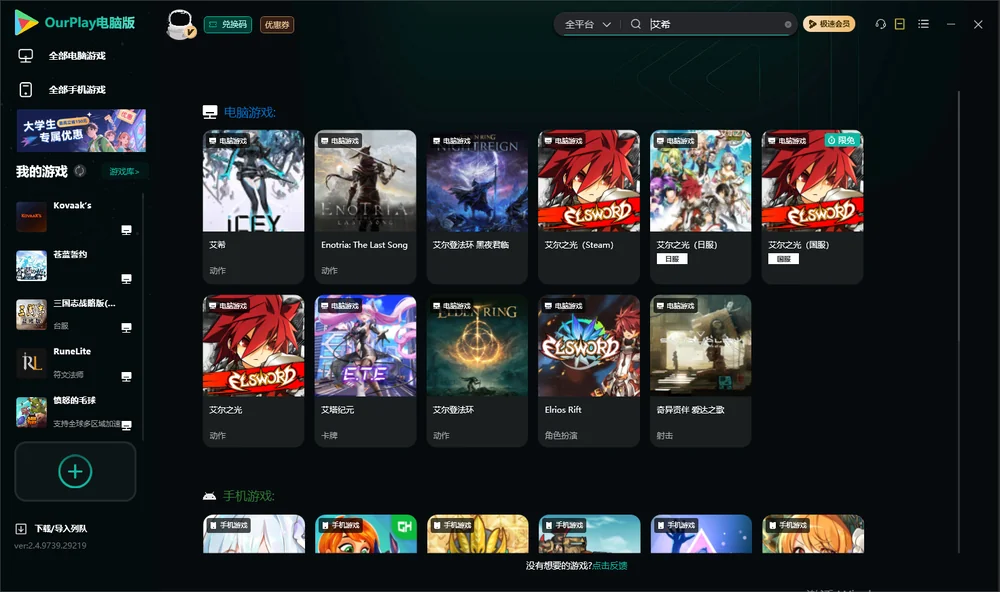Open the Enotria: The Last Song card
The height and width of the screenshot is (592, 1000).
point(365,207)
